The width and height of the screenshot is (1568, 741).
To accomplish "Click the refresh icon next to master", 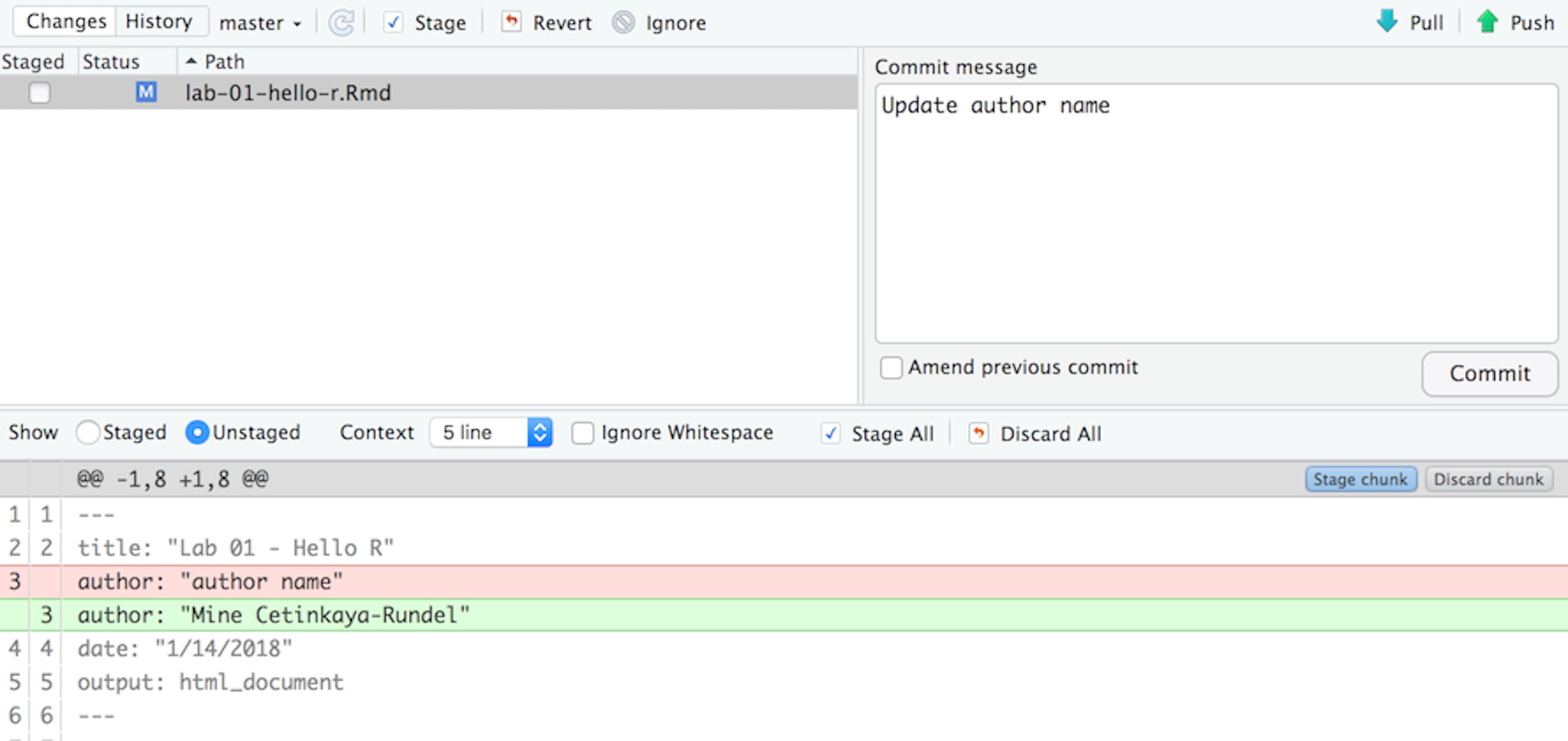I will click(341, 23).
